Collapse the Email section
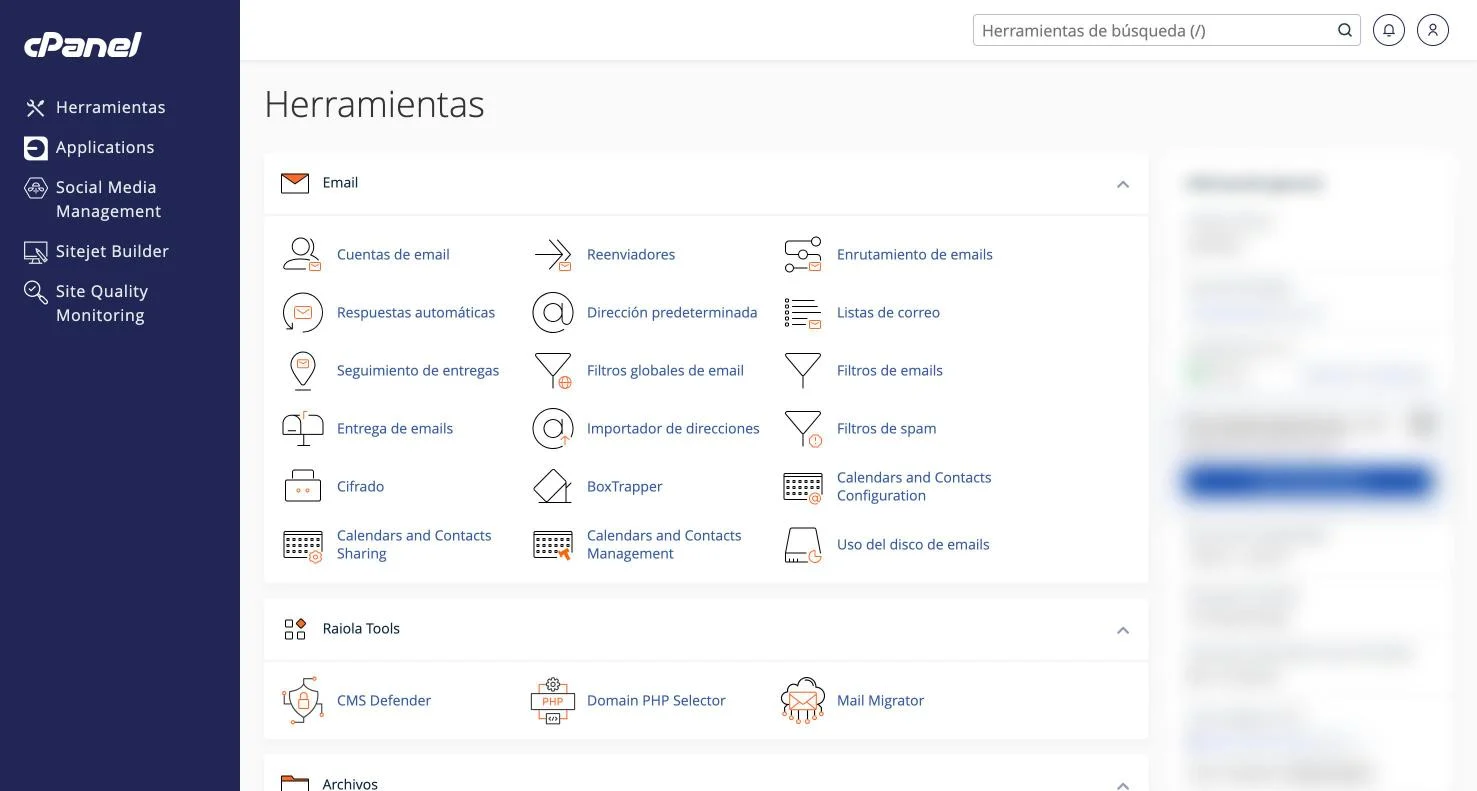Viewport: 1477px width, 791px height. point(1123,184)
